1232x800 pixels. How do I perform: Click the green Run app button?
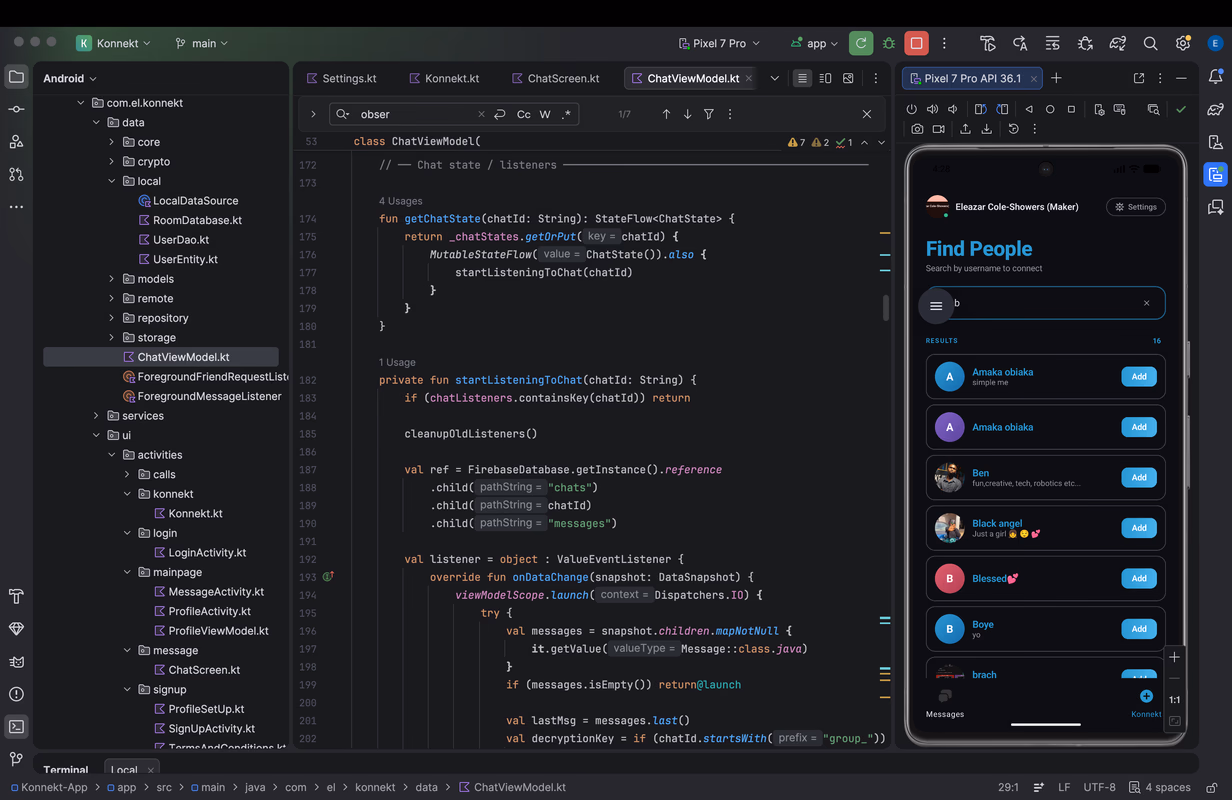pyautogui.click(x=860, y=43)
